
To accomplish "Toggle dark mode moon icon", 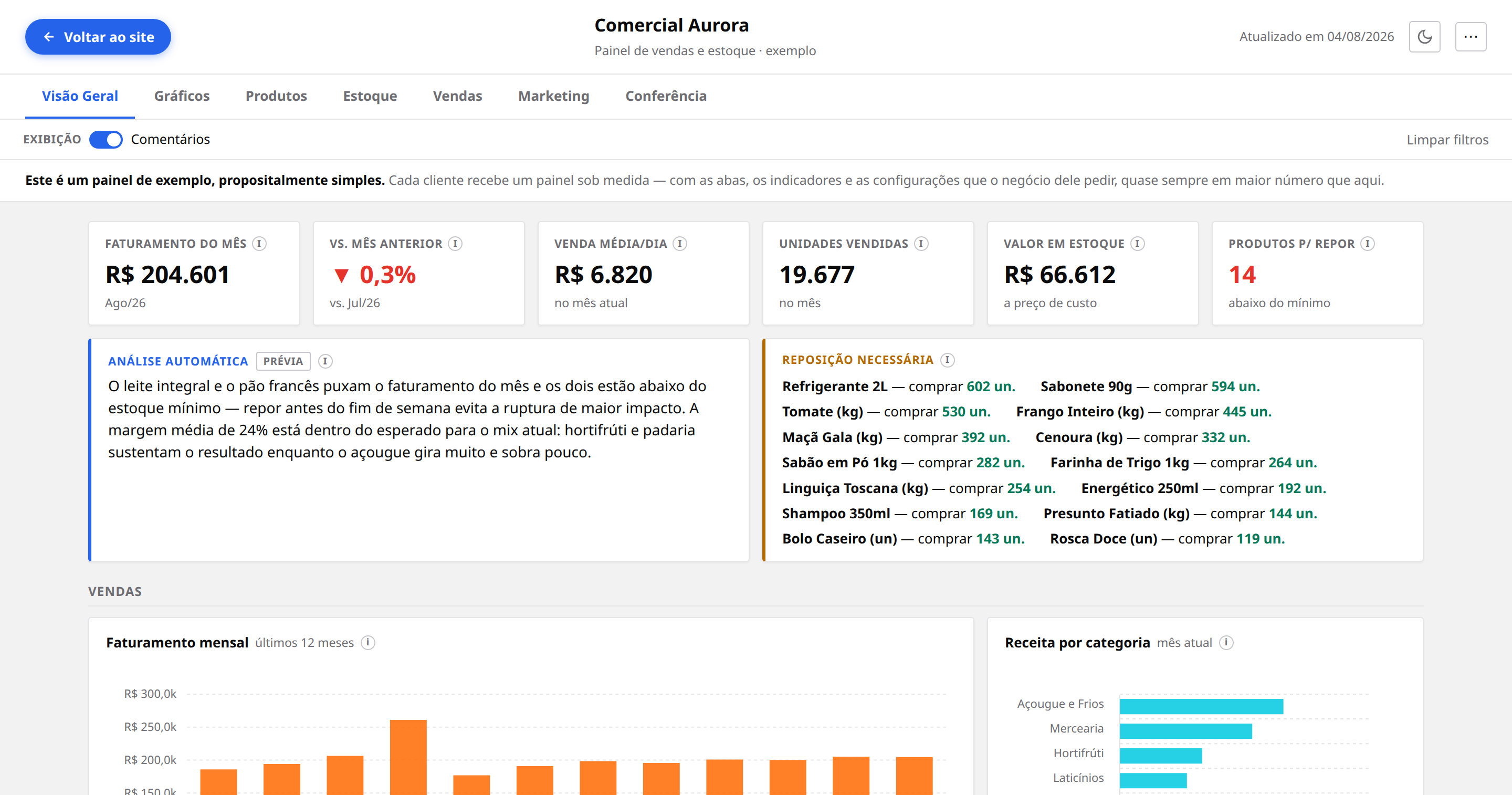I will click(x=1424, y=37).
